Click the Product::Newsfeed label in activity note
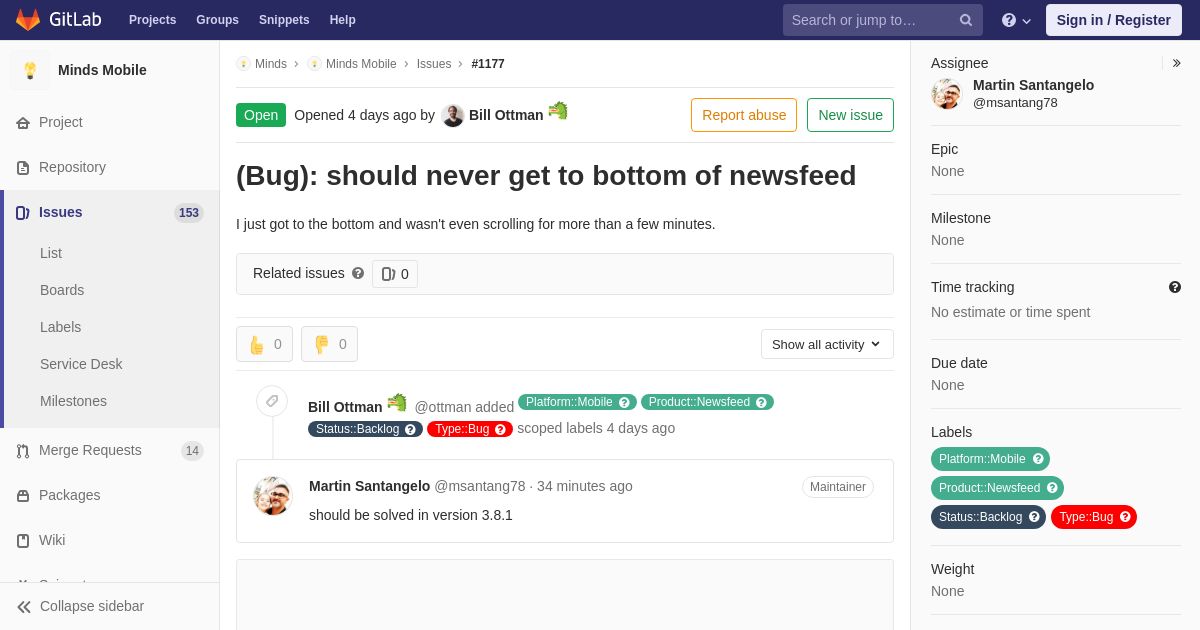 pyautogui.click(x=707, y=402)
